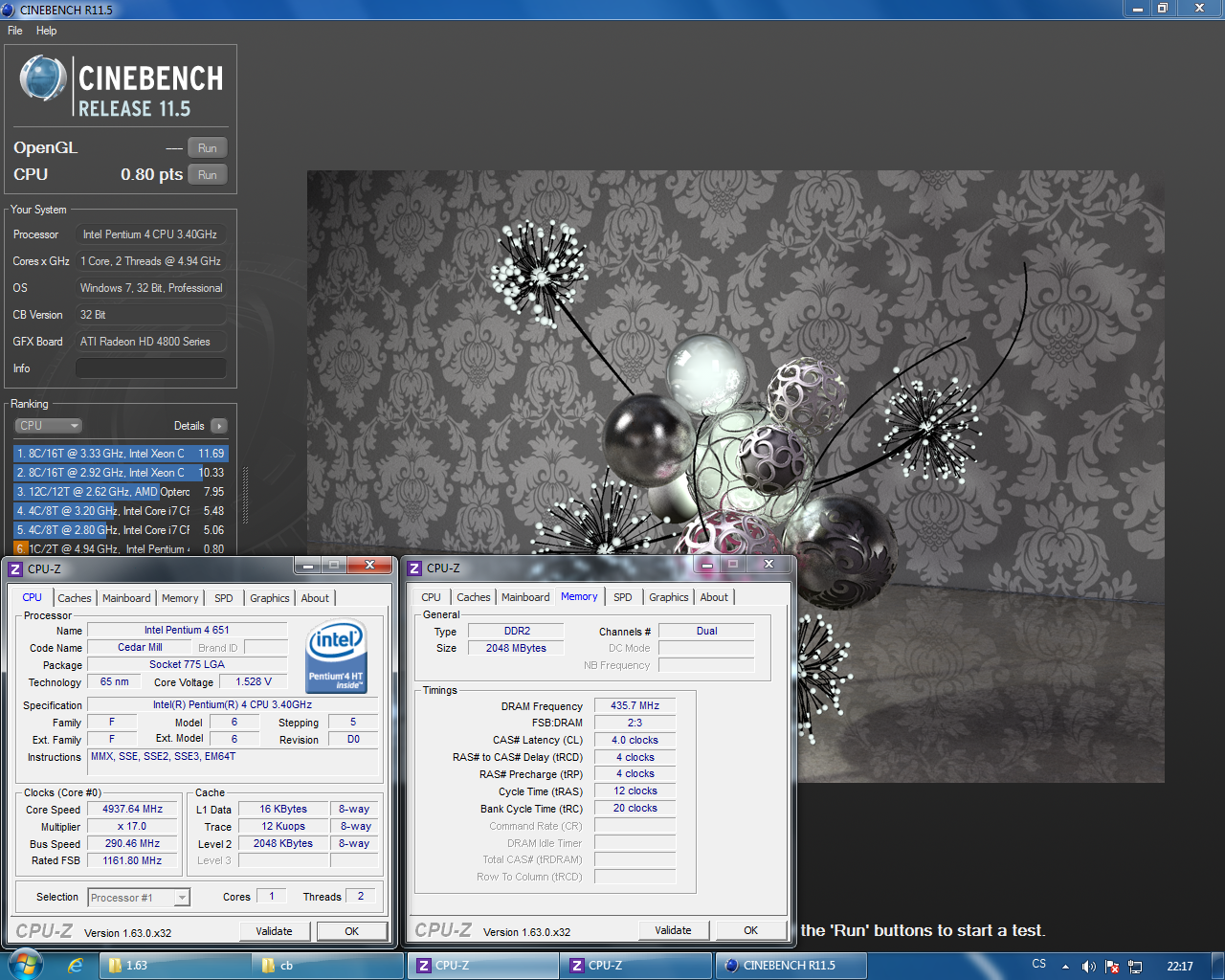1225x980 pixels.
Task: Click the Memory Type DDR2 value
Action: (x=517, y=631)
